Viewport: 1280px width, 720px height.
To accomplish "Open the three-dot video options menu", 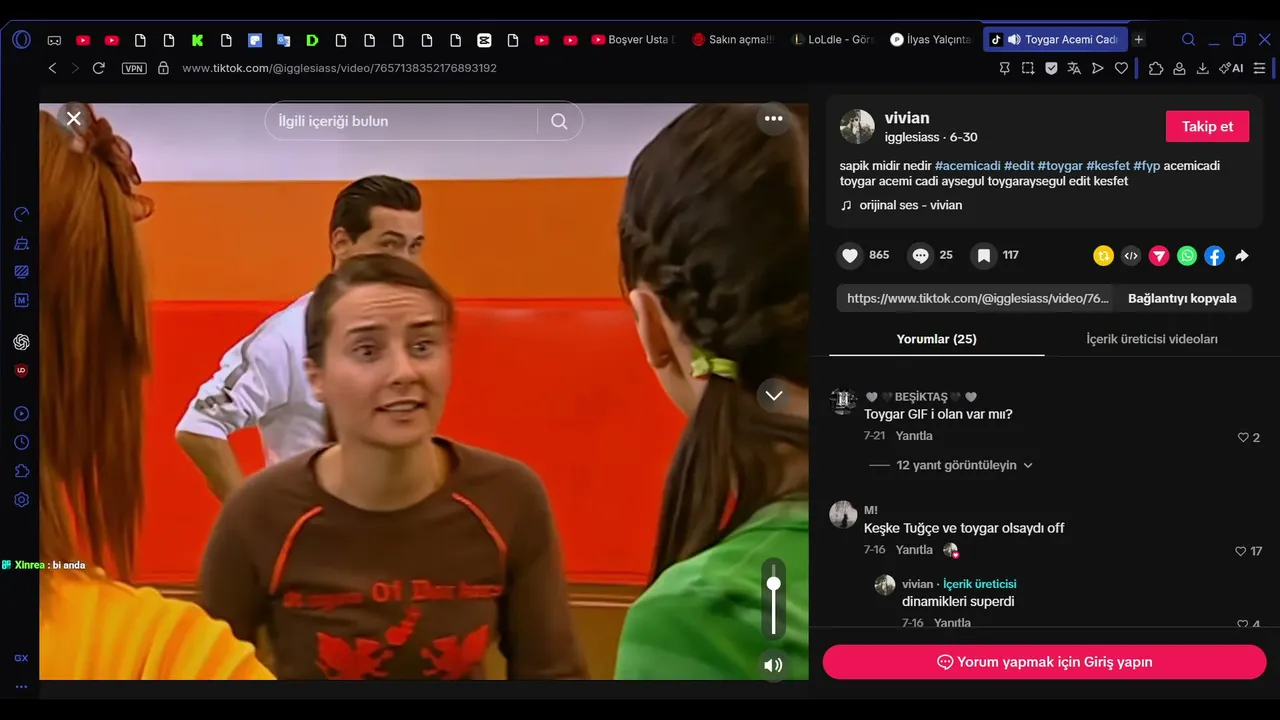I will tap(773, 118).
